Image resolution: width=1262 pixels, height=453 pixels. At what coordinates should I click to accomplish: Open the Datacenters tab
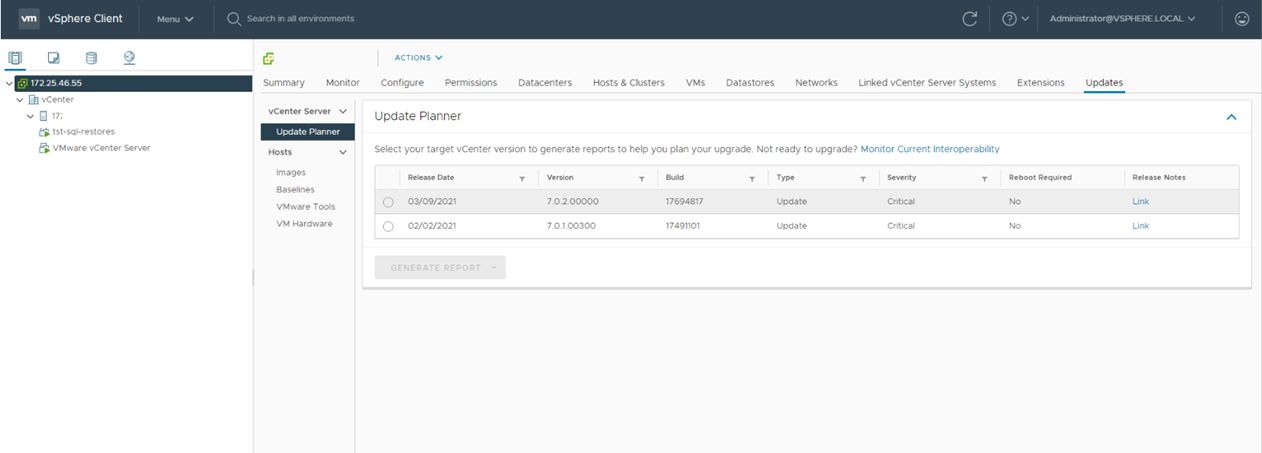545,83
